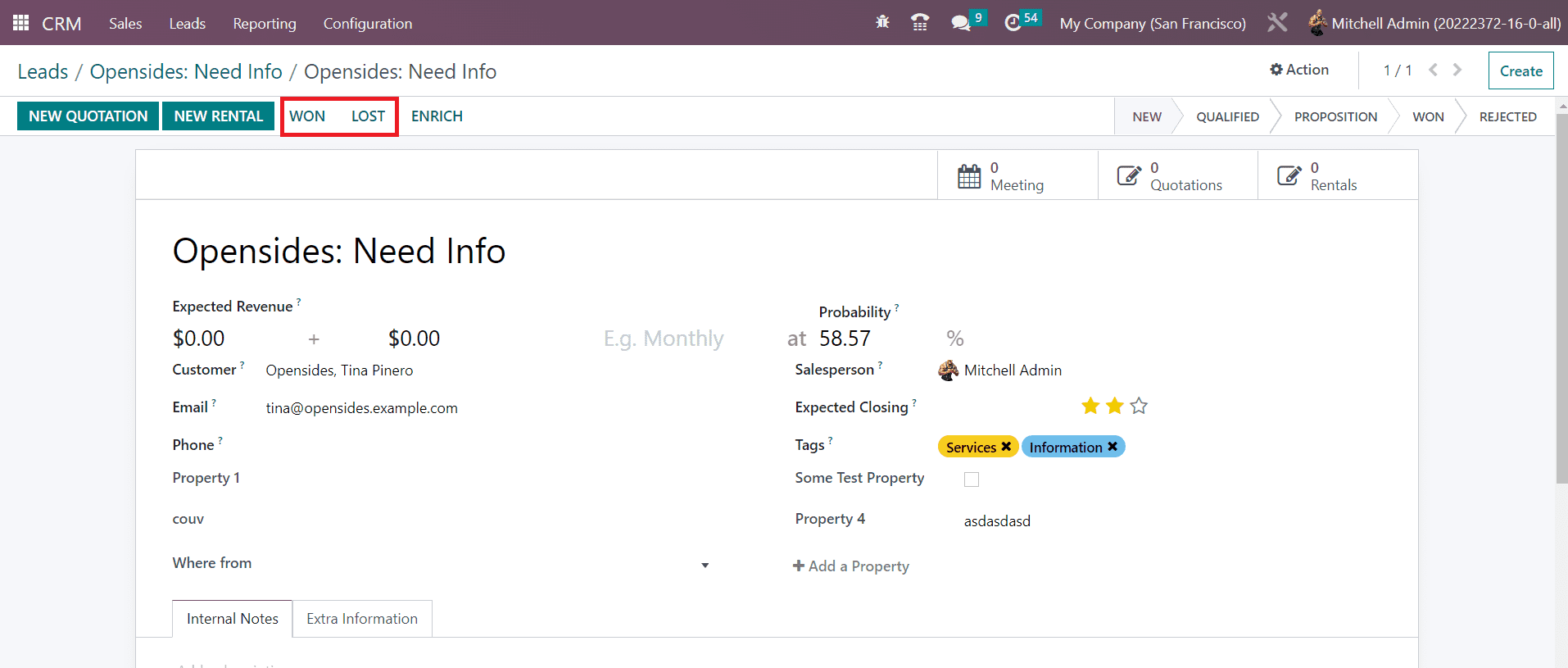Screen dimensions: 1568x668
Task: Open Studio wrench tools icon
Action: tap(1277, 23)
